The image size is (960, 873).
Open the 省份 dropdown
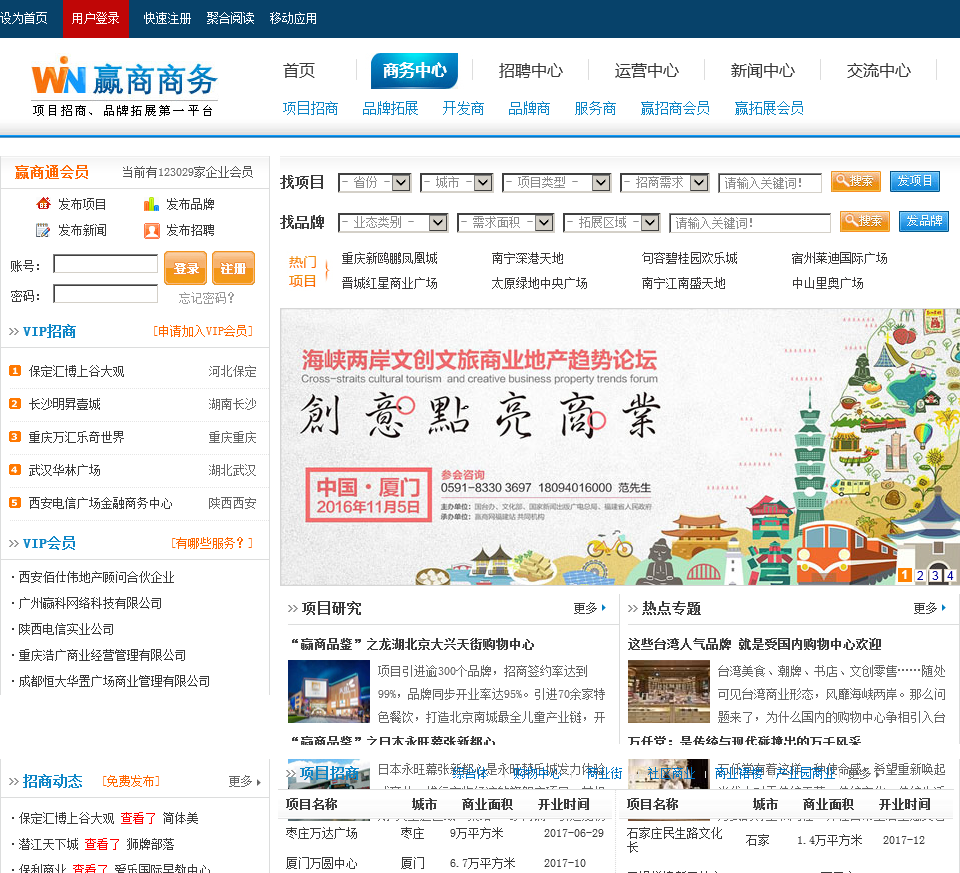click(375, 182)
